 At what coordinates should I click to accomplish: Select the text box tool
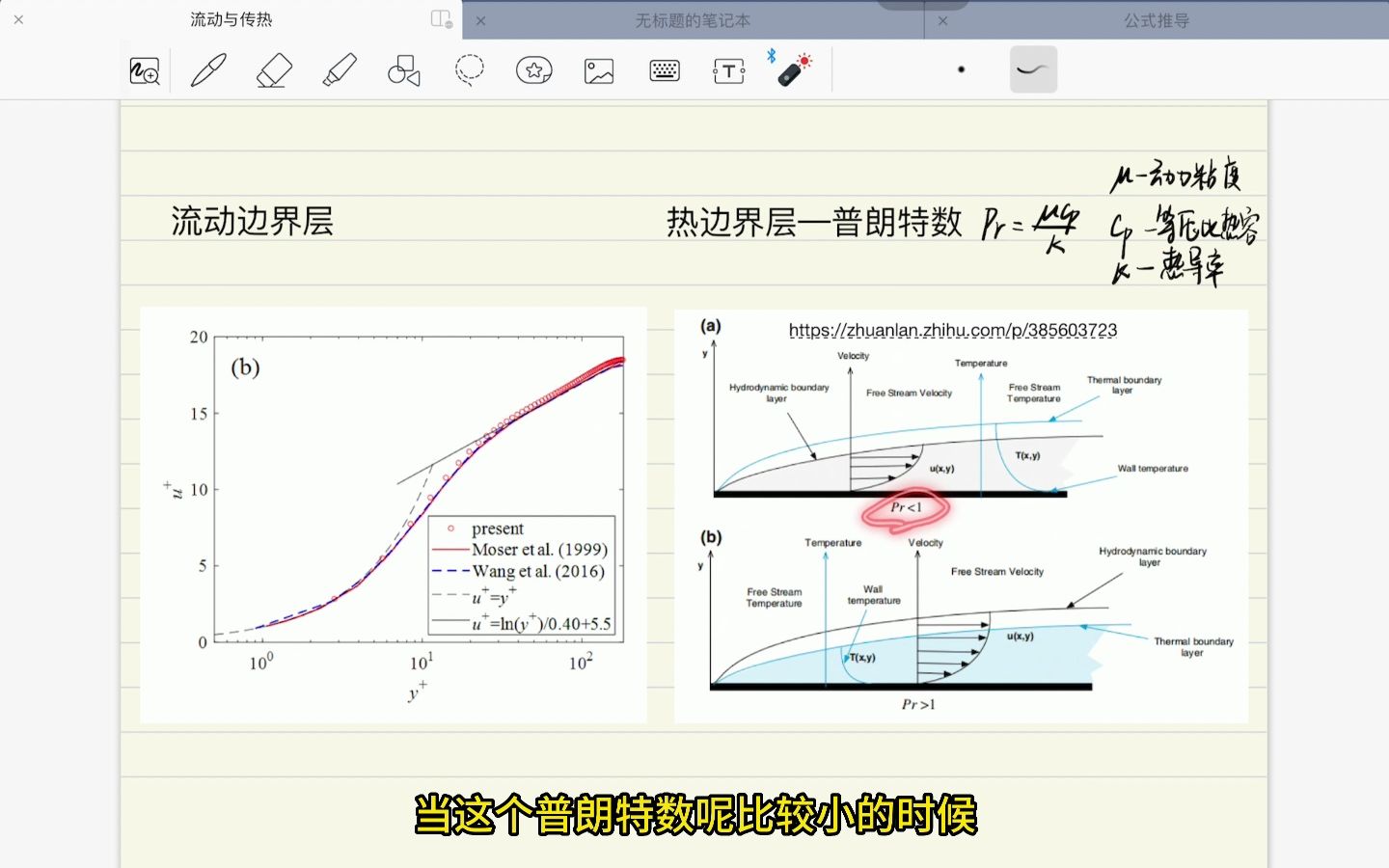point(729,70)
